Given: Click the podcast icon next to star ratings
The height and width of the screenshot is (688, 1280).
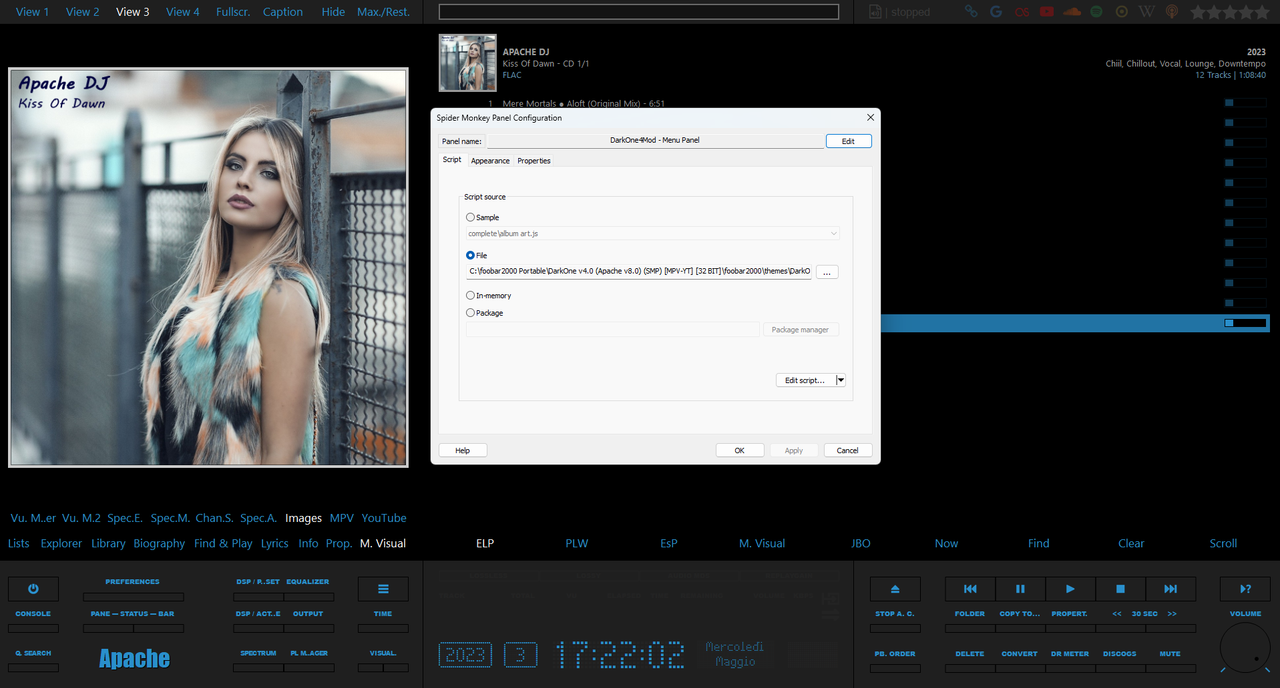Looking at the screenshot, I should point(1172,12).
